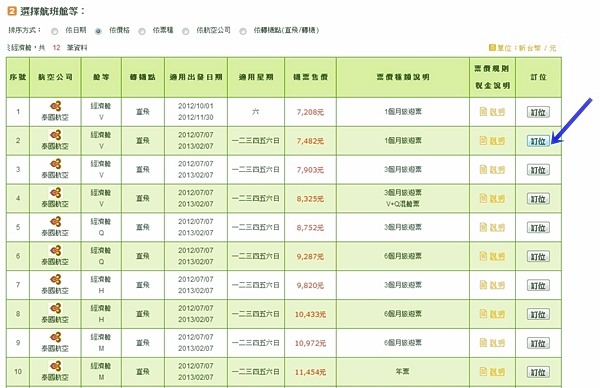This screenshot has height=388, width=600.
Task: Click the 機票售價 column header
Action: pyautogui.click(x=310, y=77)
